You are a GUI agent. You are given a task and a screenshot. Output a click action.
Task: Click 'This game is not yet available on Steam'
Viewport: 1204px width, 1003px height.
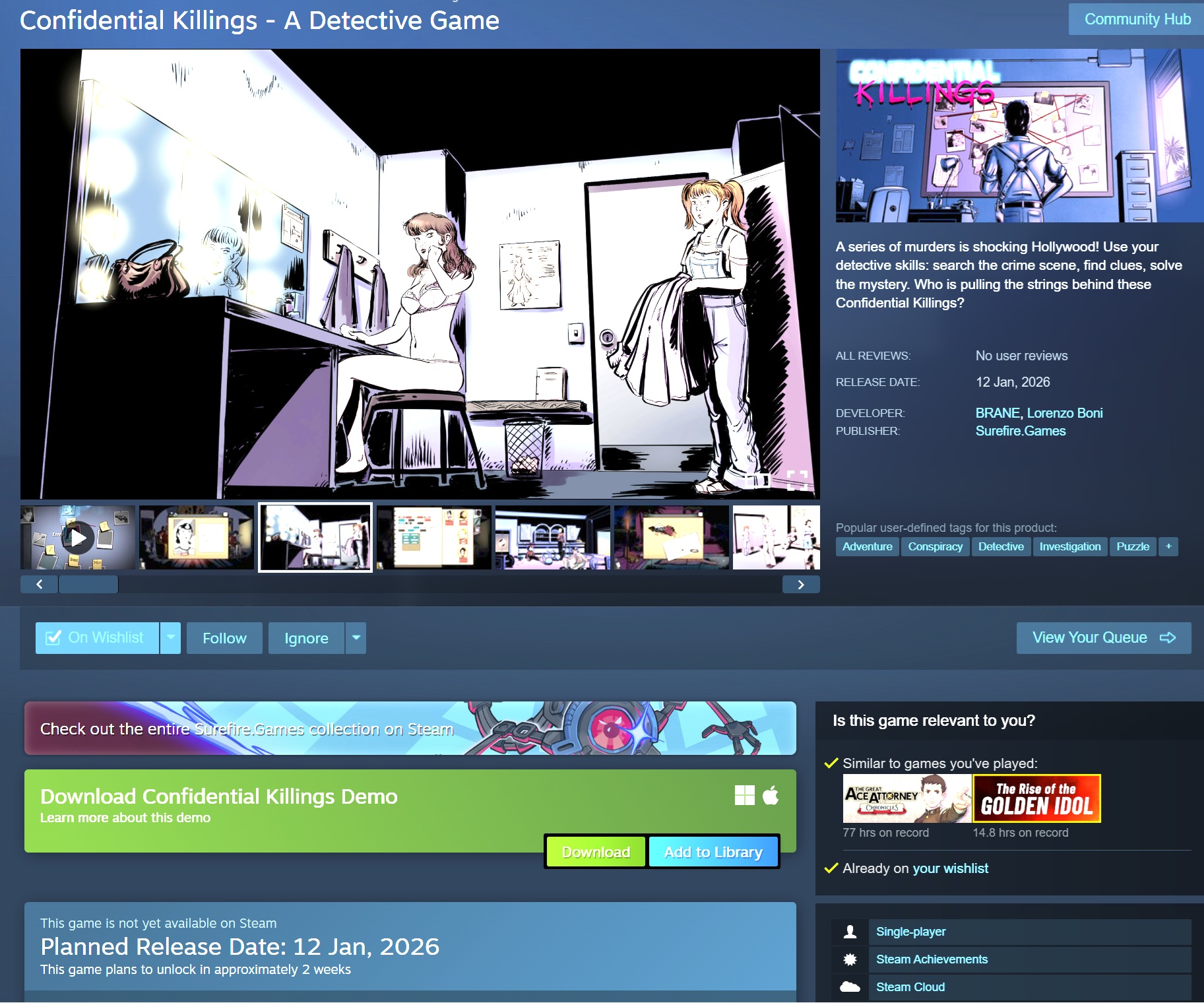[158, 923]
